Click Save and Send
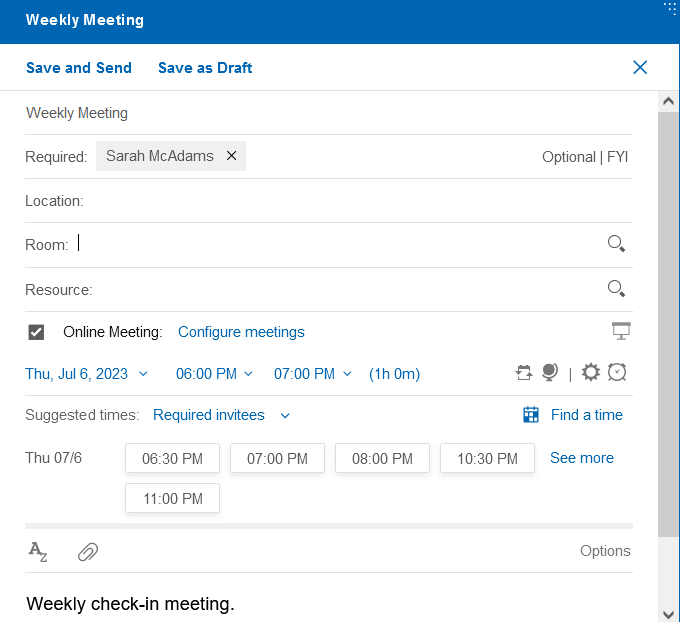The width and height of the screenshot is (680, 622). [x=78, y=68]
